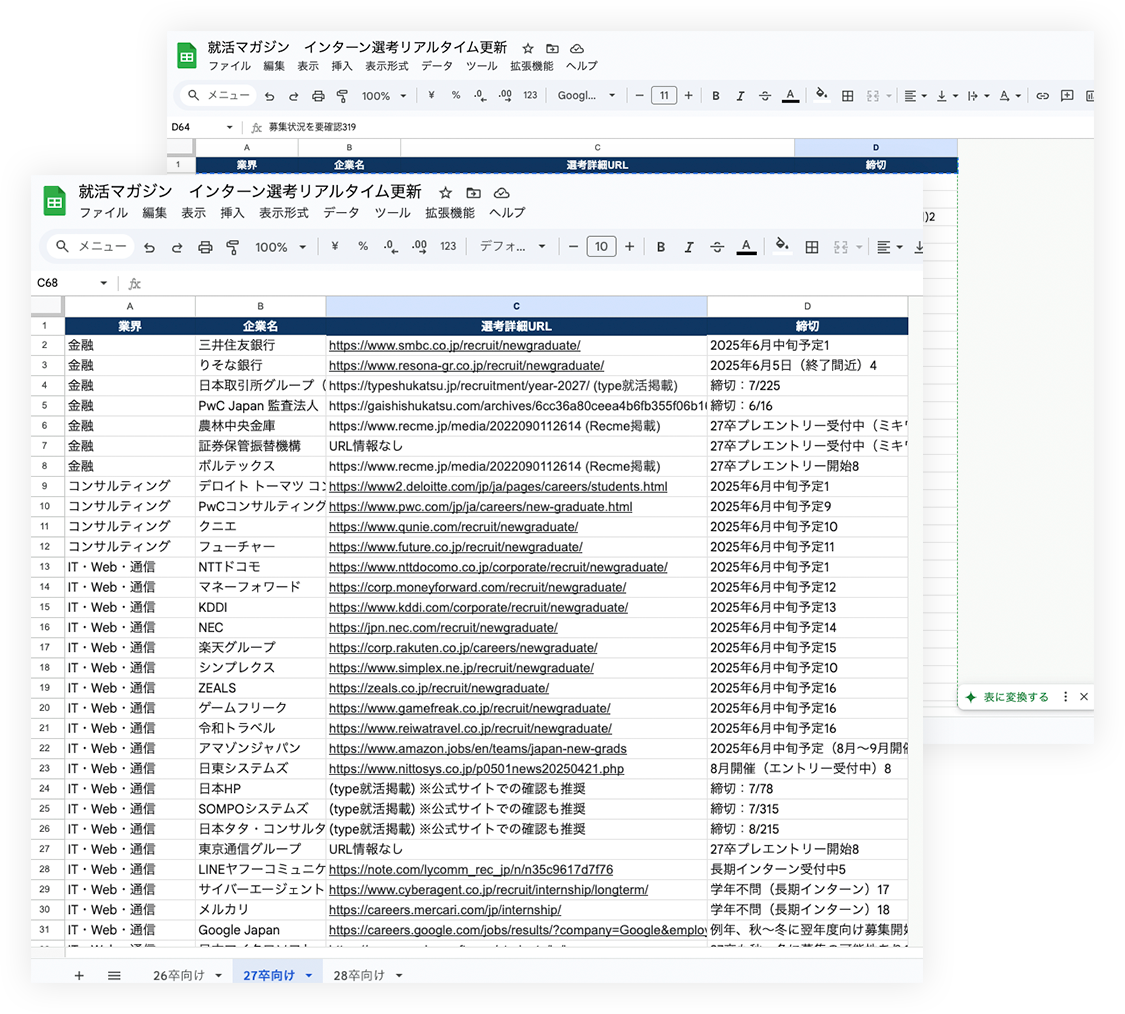Redo the action in back window
The height and width of the screenshot is (1014, 1125).
coord(293,95)
